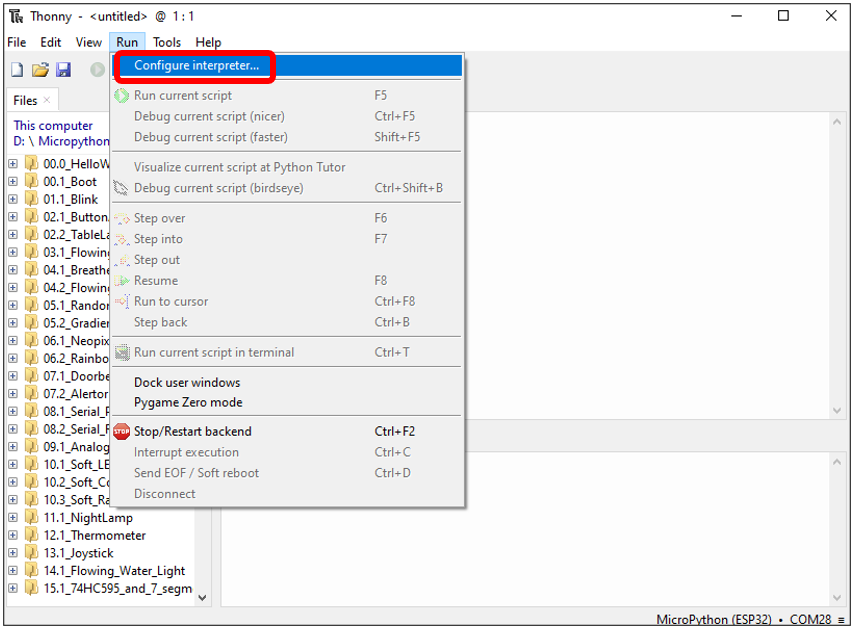Viewport: 854px width, 629px height.
Task: Click shell scrollbar up arrow
Action: point(837,462)
